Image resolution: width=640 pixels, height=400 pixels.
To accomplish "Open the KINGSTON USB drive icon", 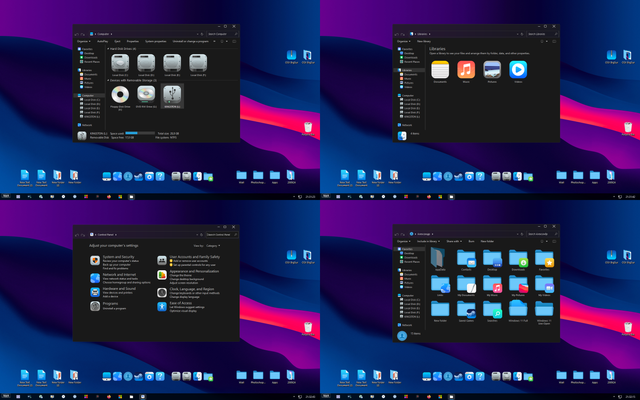I will pyautogui.click(x=174, y=94).
